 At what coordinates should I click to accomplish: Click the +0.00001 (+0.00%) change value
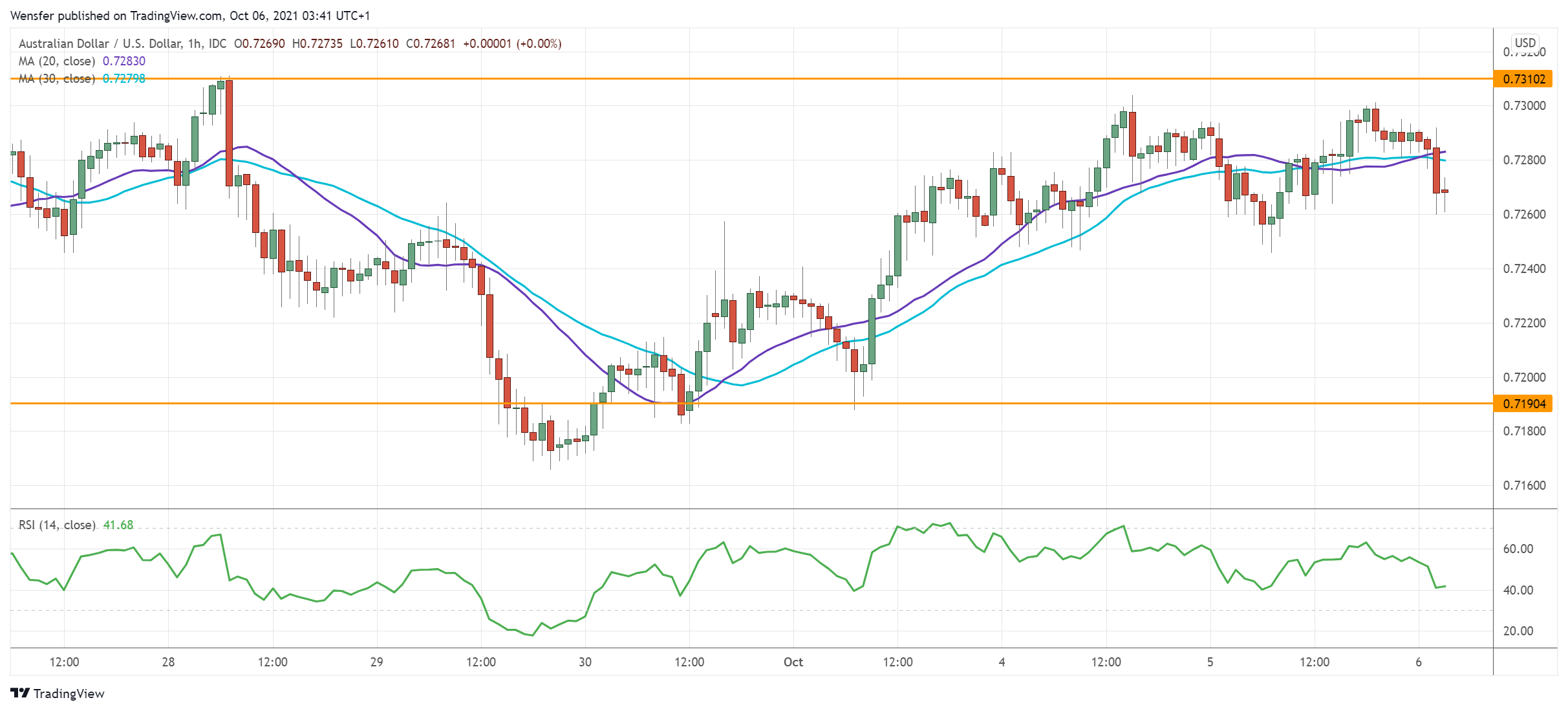tap(511, 43)
